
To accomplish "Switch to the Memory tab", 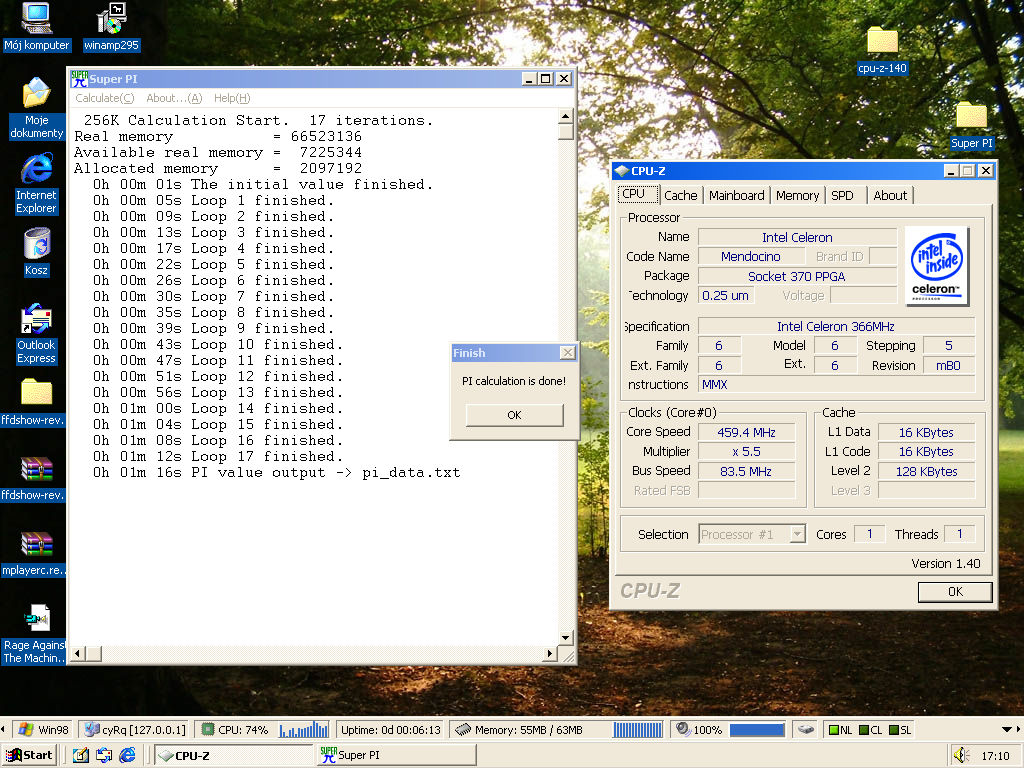I will (x=797, y=195).
